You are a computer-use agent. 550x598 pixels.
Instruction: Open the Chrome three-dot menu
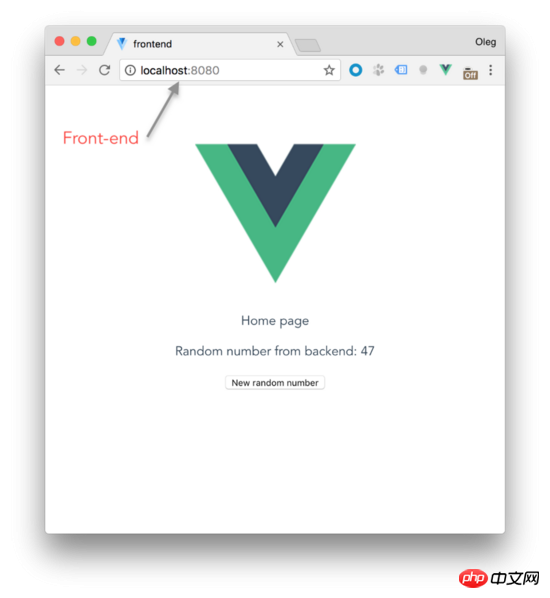pos(490,70)
